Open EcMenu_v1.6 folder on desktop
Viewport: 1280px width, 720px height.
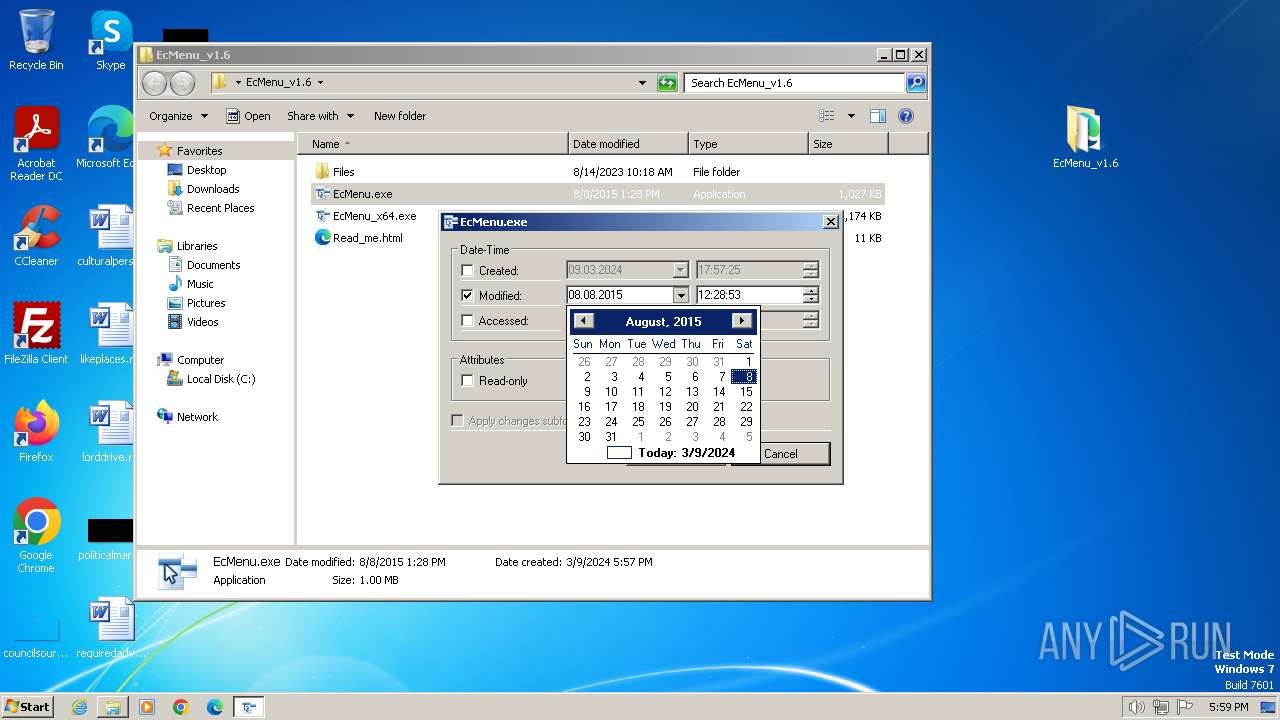[x=1085, y=138]
